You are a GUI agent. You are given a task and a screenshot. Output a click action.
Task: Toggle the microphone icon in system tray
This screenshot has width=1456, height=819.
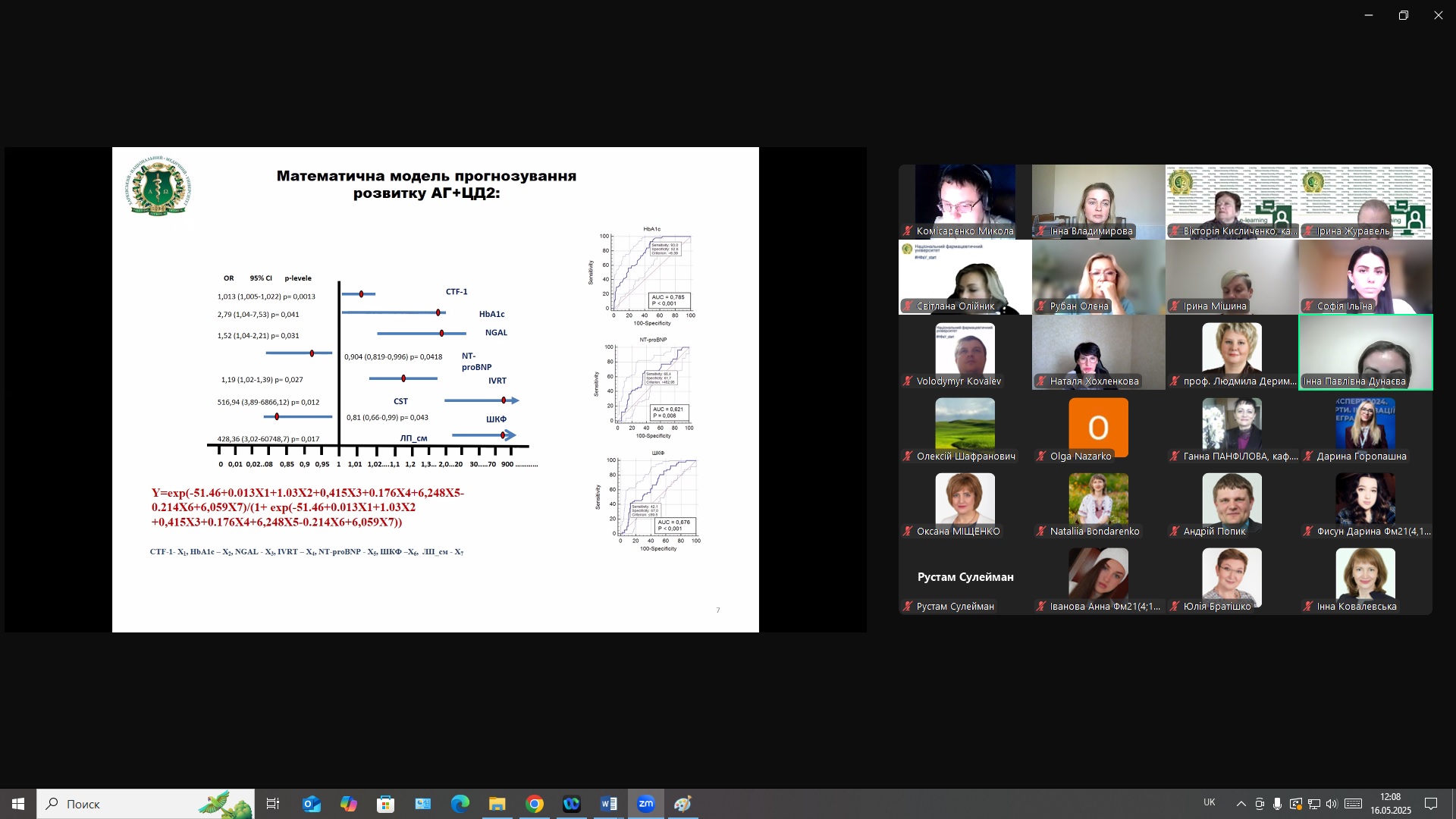click(x=1278, y=804)
